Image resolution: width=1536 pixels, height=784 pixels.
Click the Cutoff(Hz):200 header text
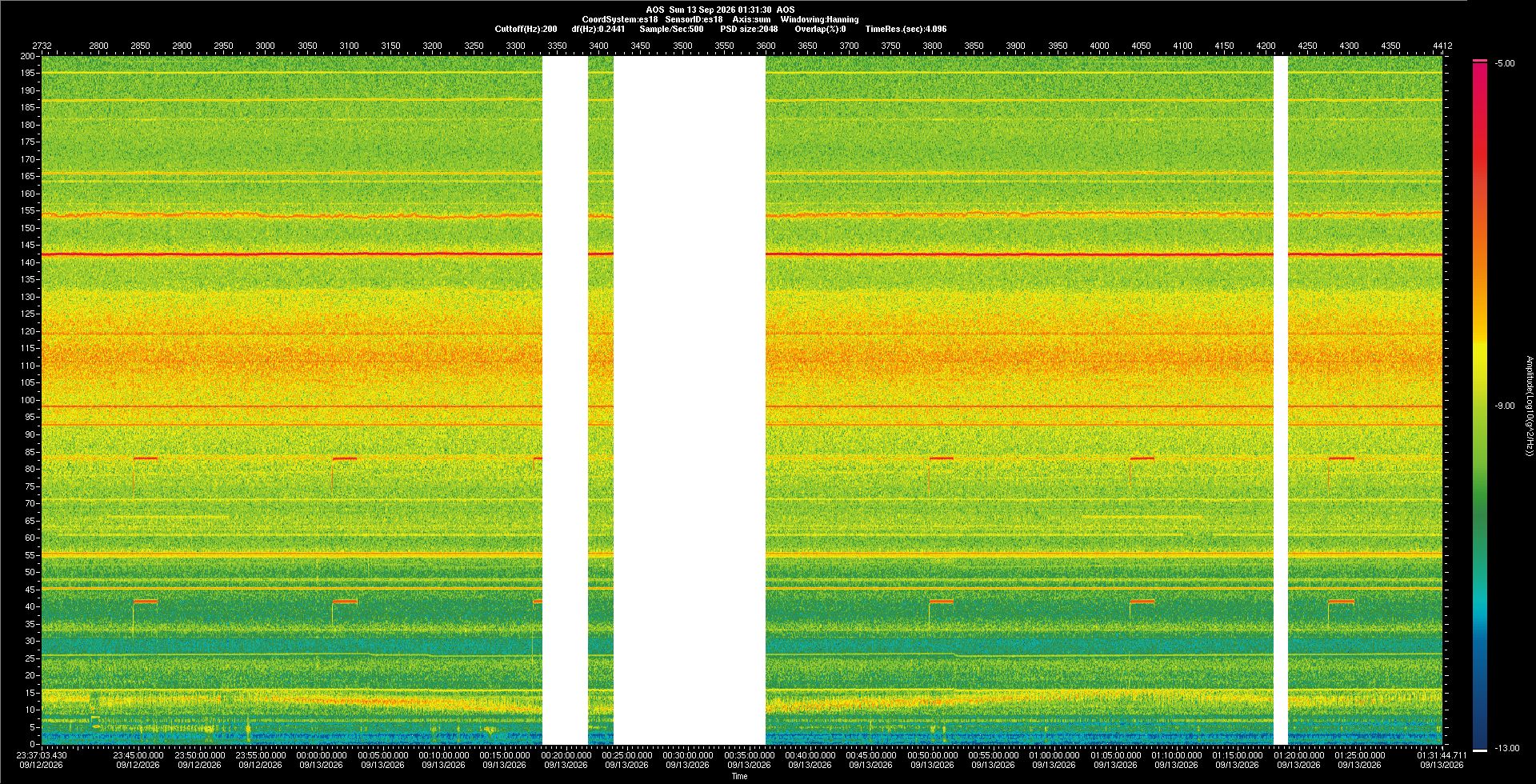point(526,29)
